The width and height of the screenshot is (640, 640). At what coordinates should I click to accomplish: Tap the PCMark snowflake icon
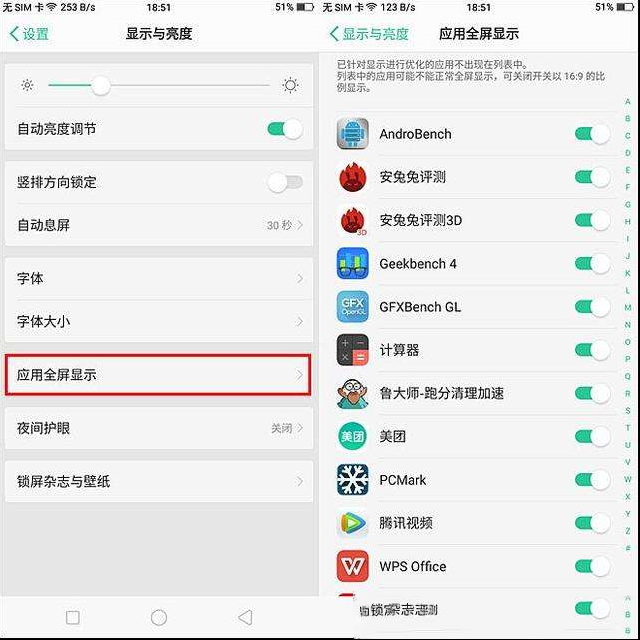[x=353, y=480]
